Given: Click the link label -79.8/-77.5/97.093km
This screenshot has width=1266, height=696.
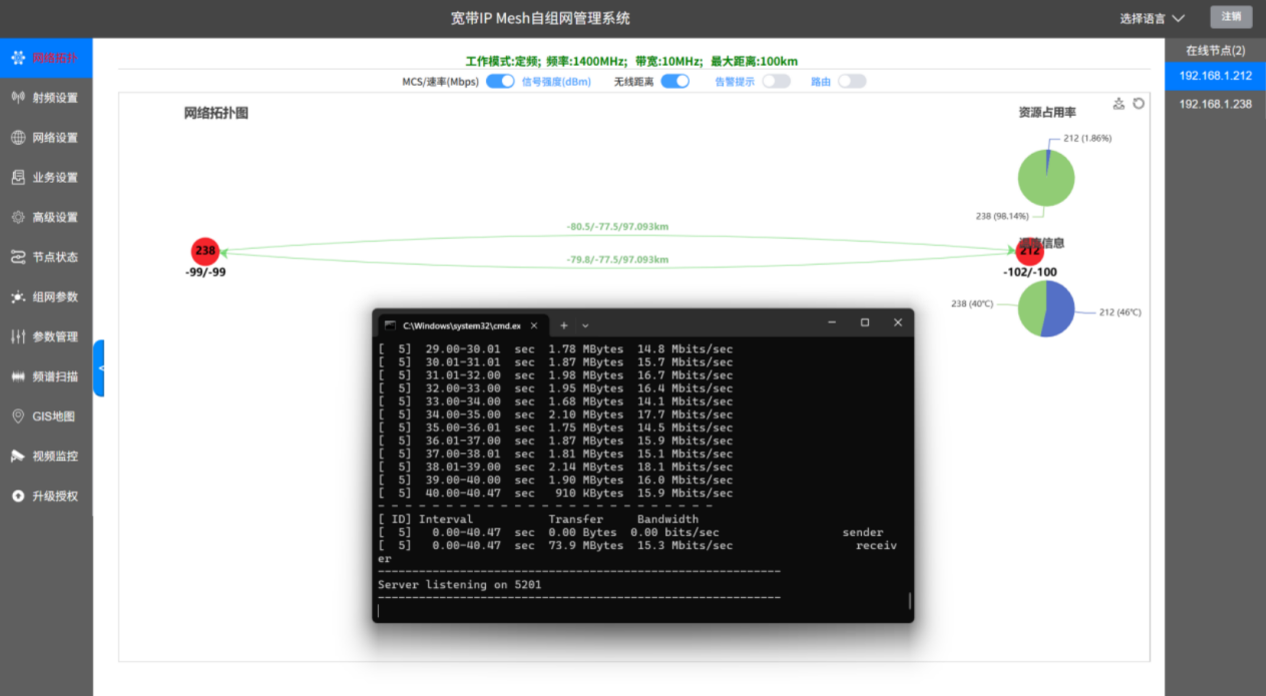Looking at the screenshot, I should pos(618,260).
